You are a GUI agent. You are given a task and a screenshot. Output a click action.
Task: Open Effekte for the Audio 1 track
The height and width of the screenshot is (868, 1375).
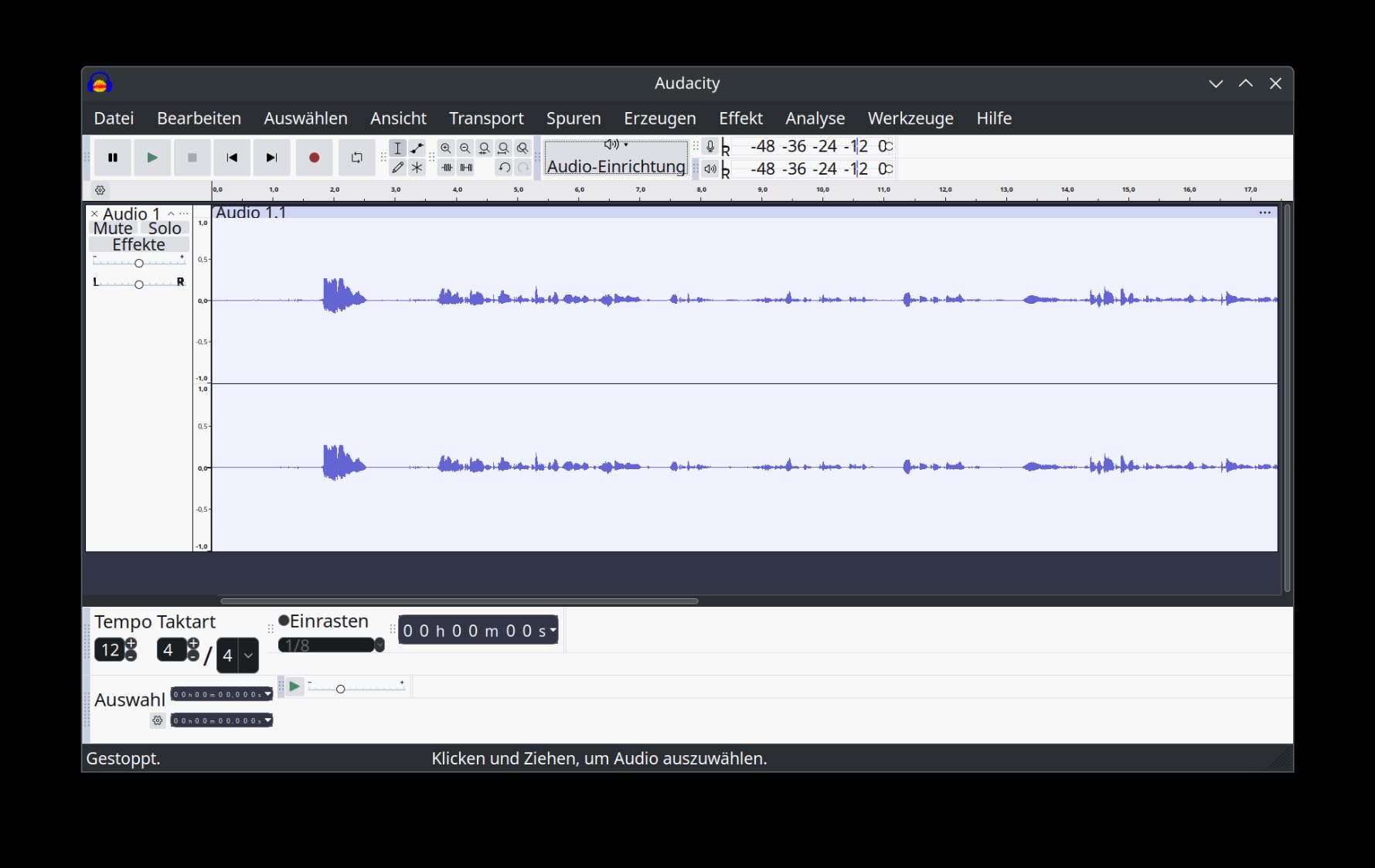pos(139,245)
